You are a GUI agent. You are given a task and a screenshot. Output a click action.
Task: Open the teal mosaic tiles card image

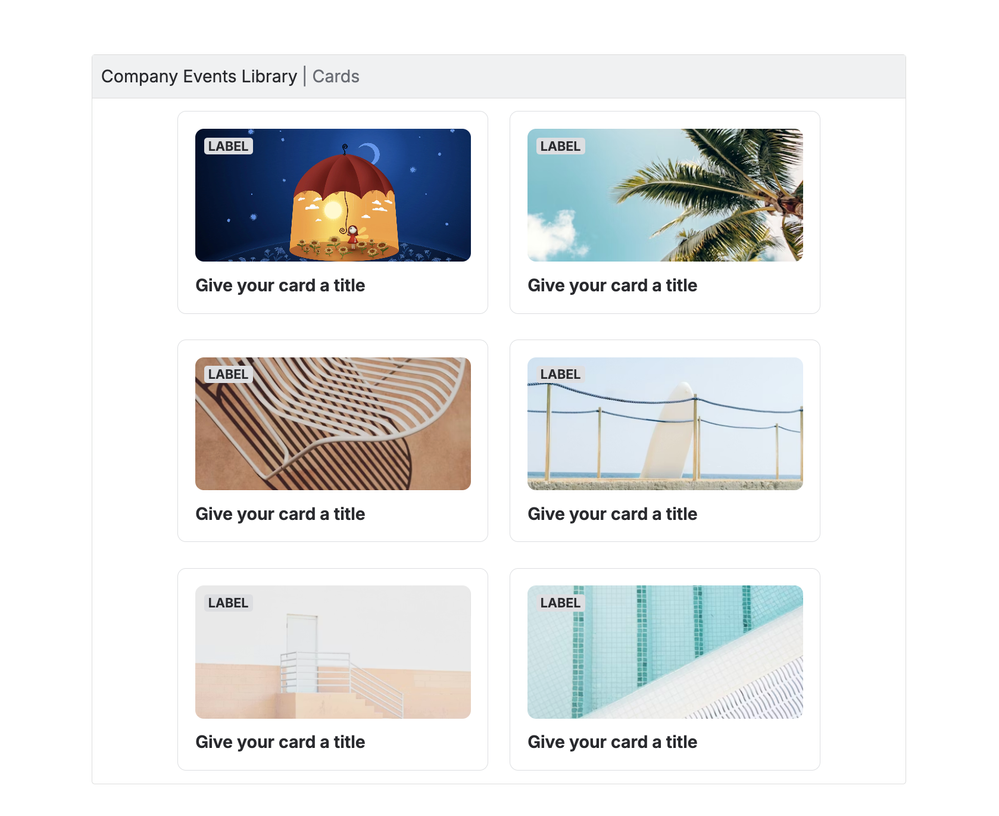[665, 652]
